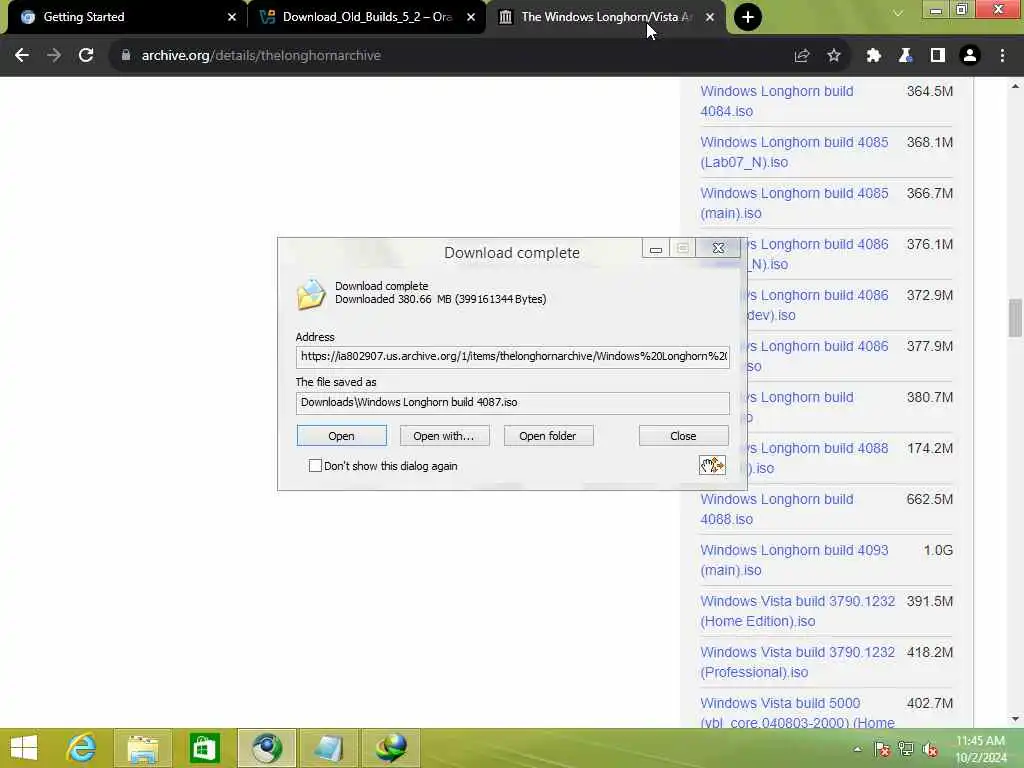Viewport: 1024px width, 768px height.
Task: Click the dialog title bar X button
Action: pyautogui.click(x=718, y=248)
